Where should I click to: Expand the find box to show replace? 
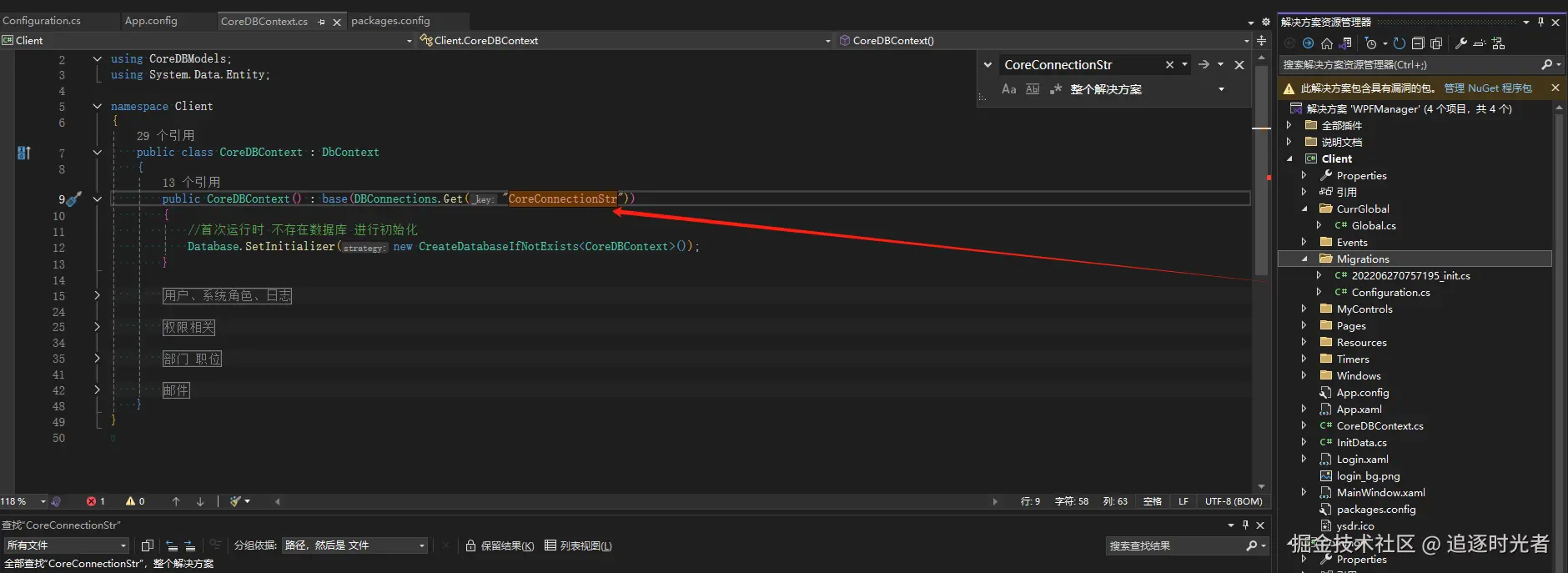point(988,64)
